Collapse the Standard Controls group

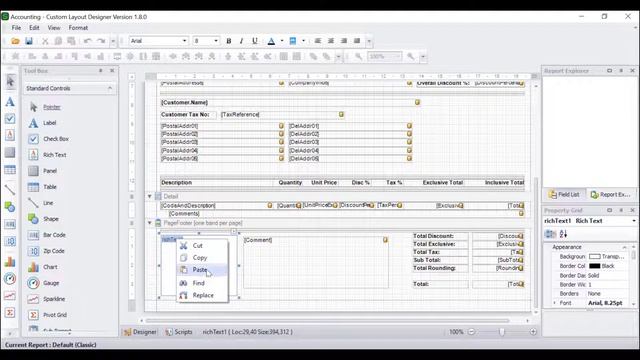tap(110, 88)
